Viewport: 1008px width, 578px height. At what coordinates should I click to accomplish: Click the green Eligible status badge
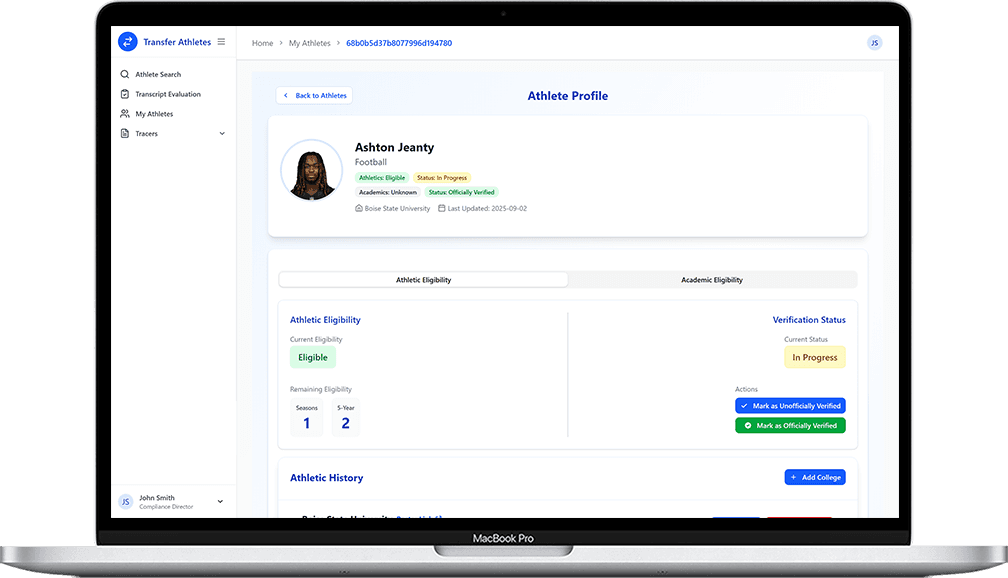(x=313, y=357)
